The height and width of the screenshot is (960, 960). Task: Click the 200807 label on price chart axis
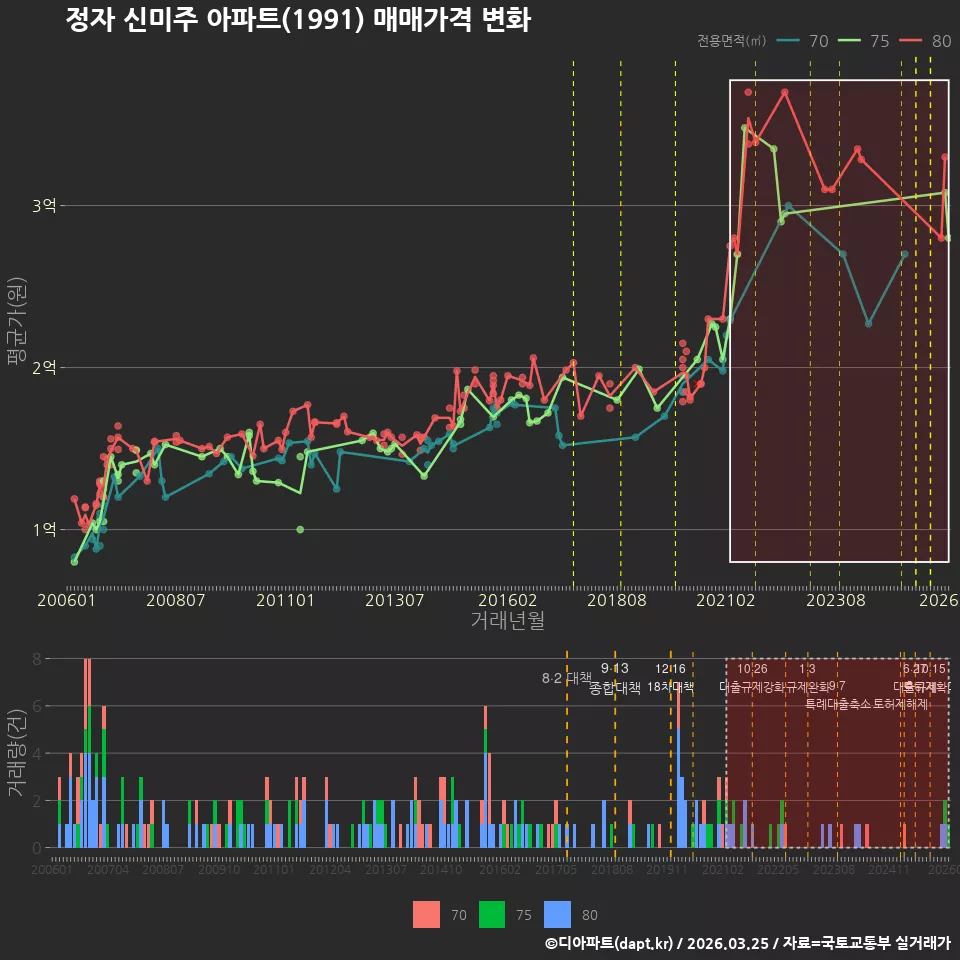pyautogui.click(x=175, y=600)
